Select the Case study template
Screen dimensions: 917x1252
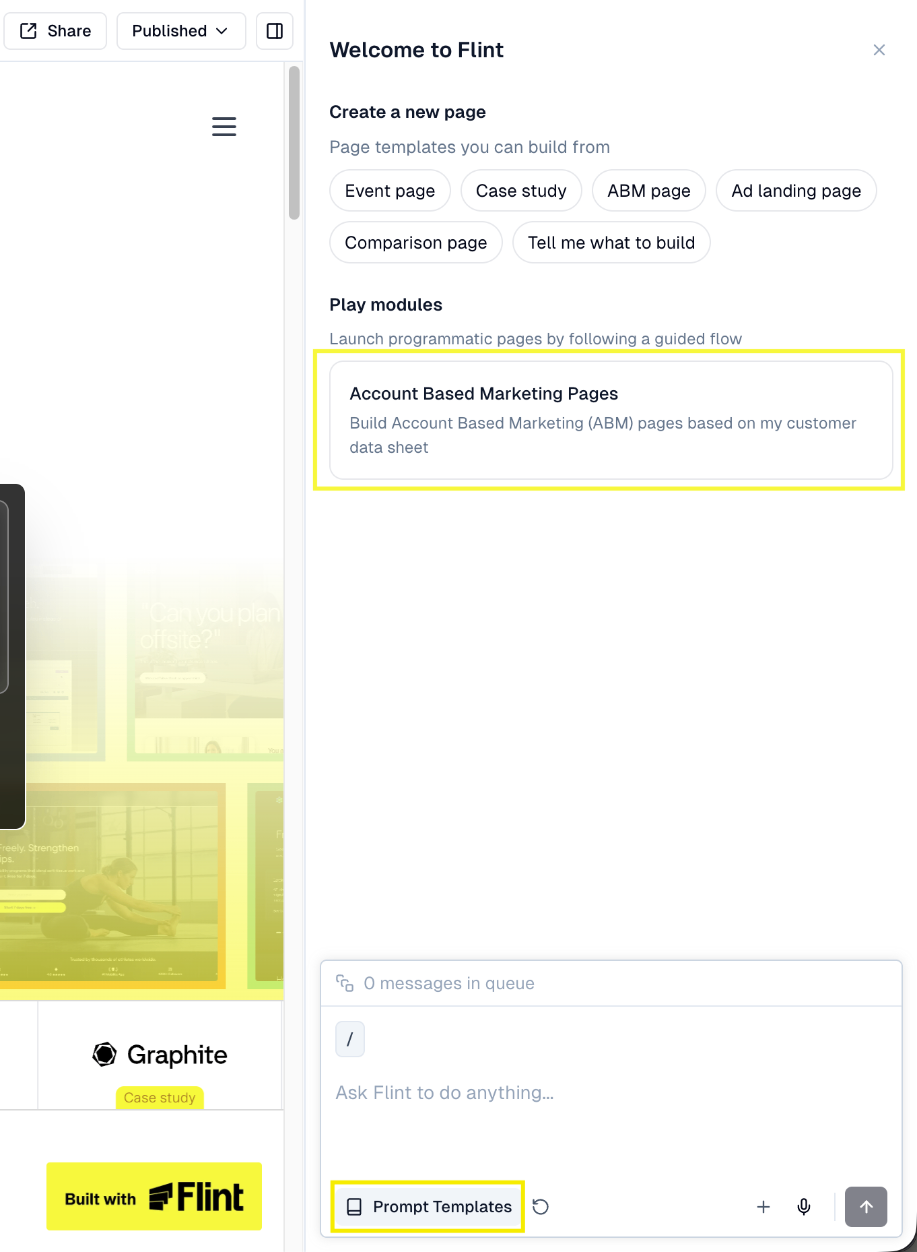(x=521, y=190)
